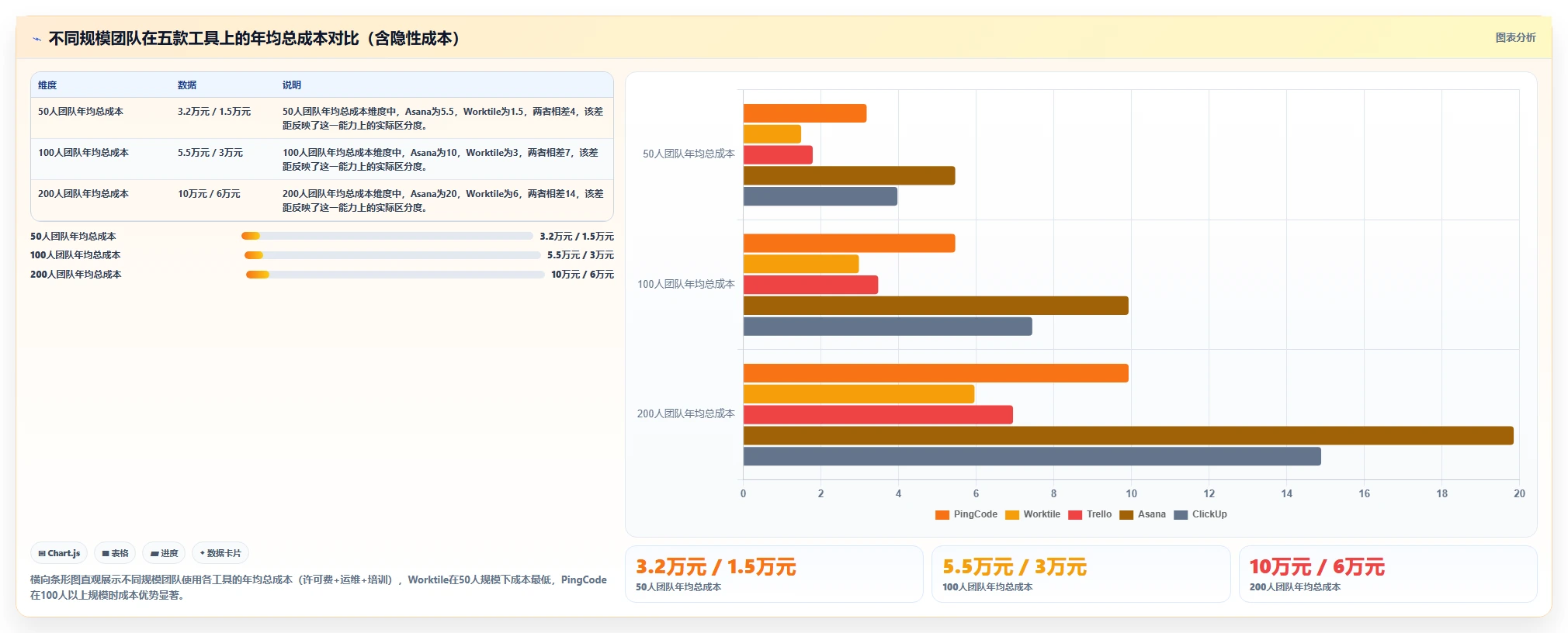Select the 表格 tag
Viewport: 1568px width, 633px height.
(x=115, y=553)
